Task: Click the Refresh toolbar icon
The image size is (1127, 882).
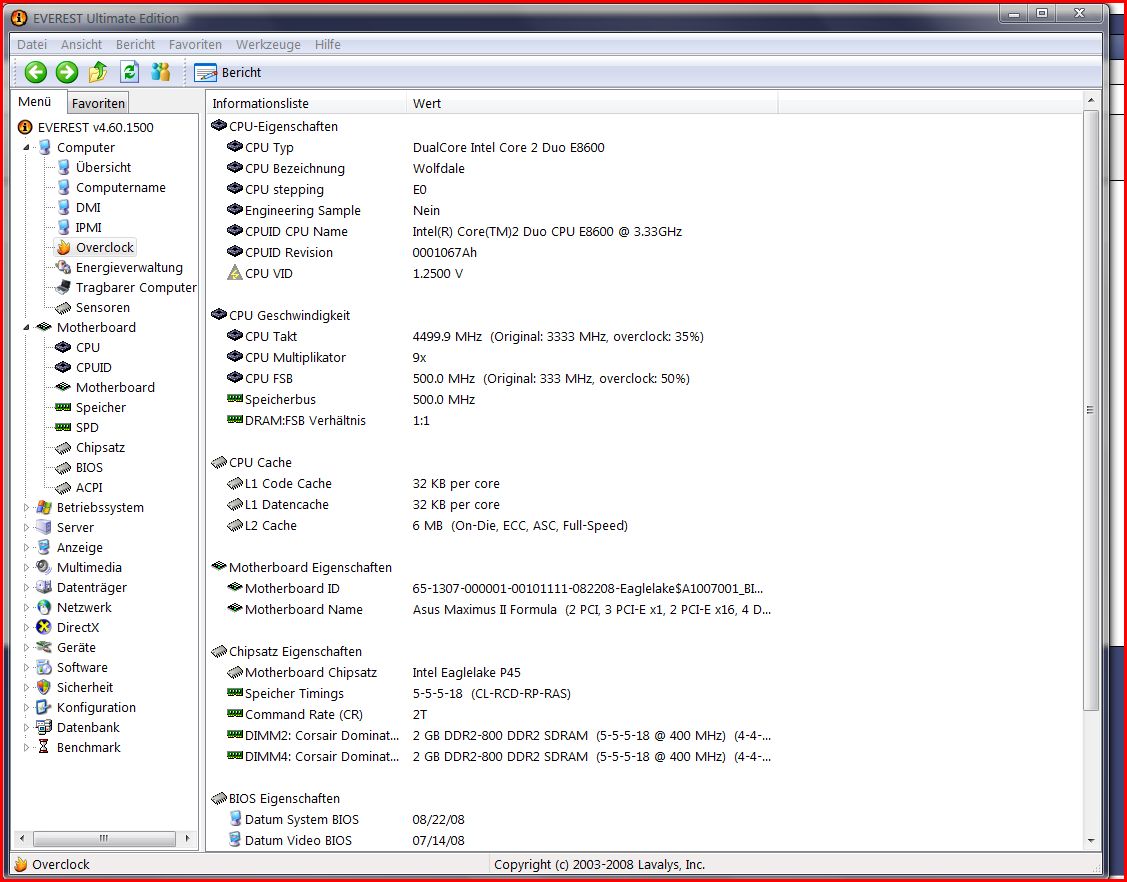Action: coord(129,72)
